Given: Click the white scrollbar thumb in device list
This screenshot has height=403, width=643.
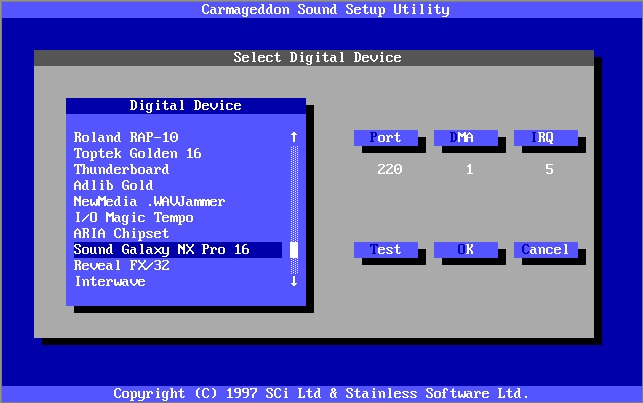Looking at the screenshot, I should 294,250.
